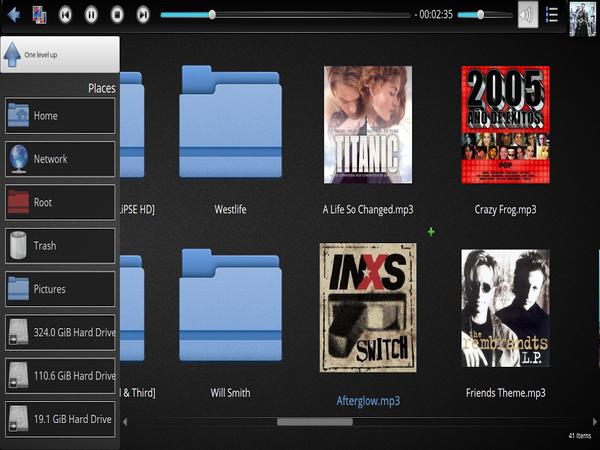Seek using the playback progress bar
Viewport: 600px width, 450px height.
tap(285, 15)
